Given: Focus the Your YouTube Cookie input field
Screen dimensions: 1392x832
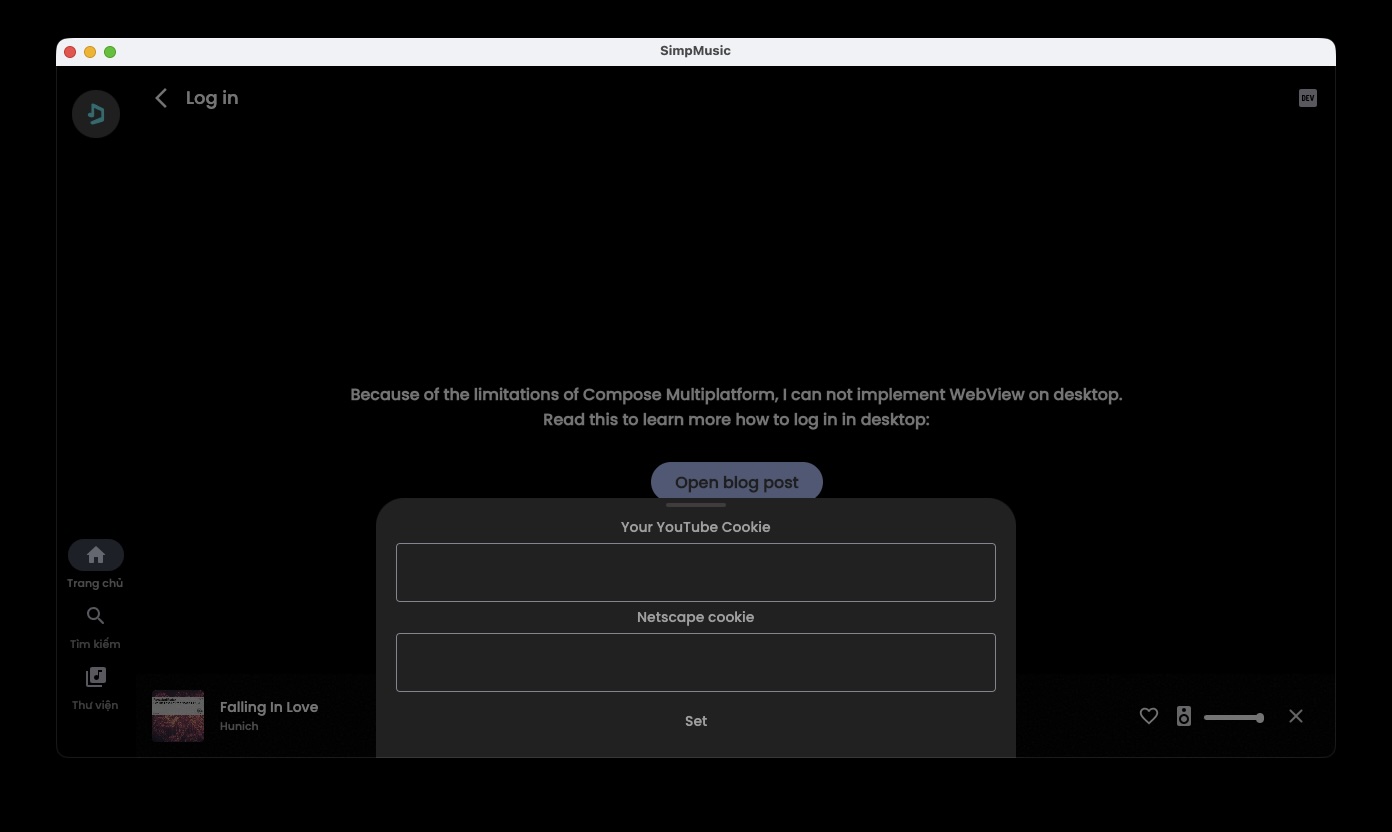Looking at the screenshot, I should 696,572.
